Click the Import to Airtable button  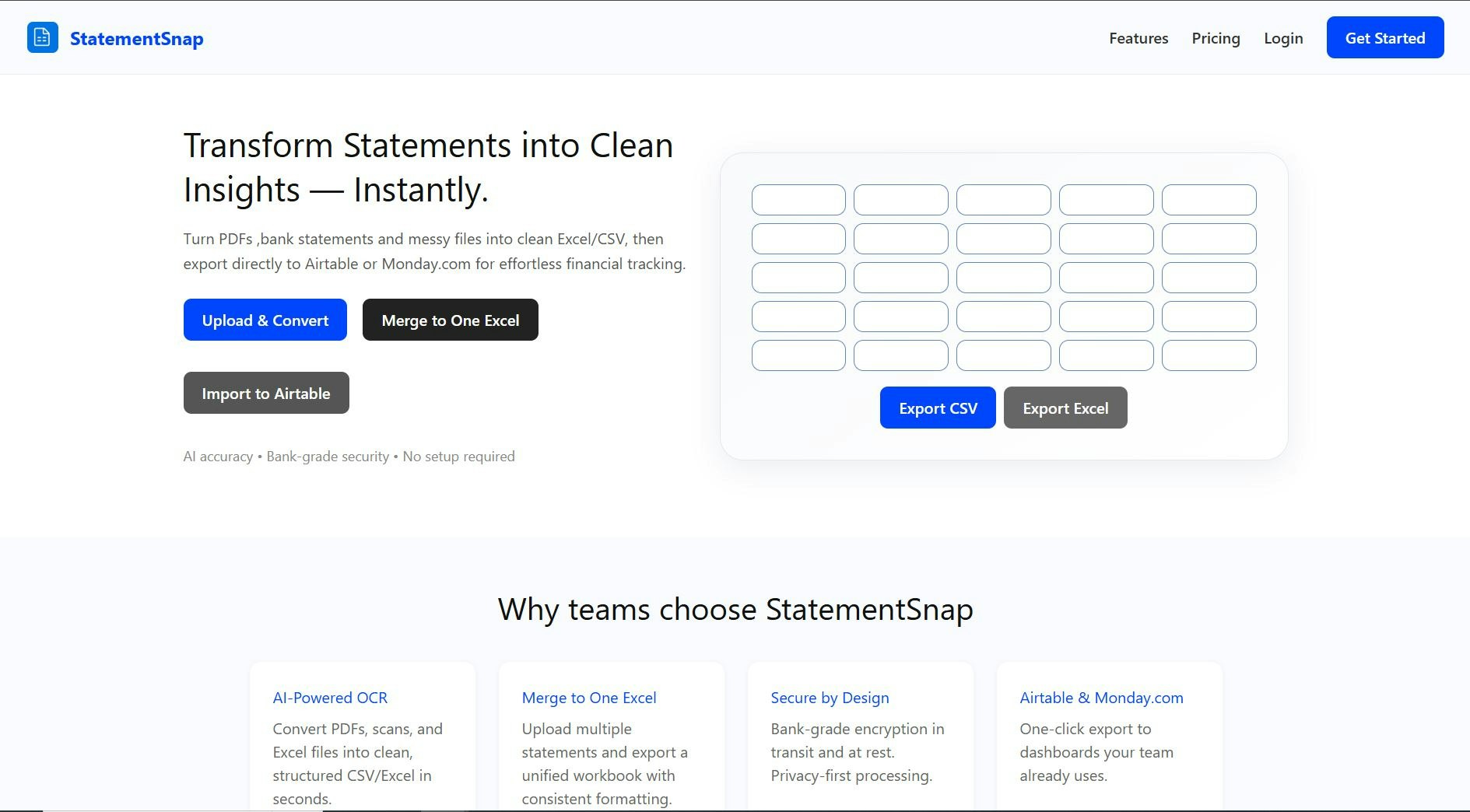coord(266,393)
